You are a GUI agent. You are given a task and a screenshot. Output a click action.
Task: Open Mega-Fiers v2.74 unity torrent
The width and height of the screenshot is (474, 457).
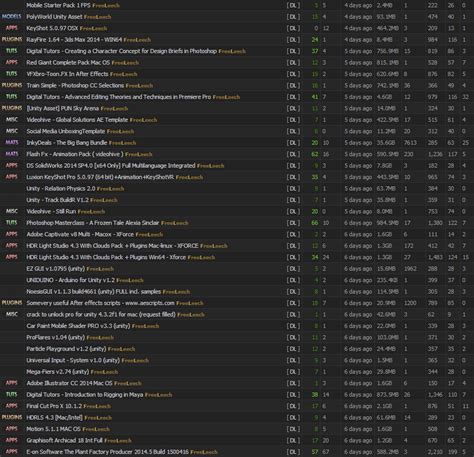point(57,372)
